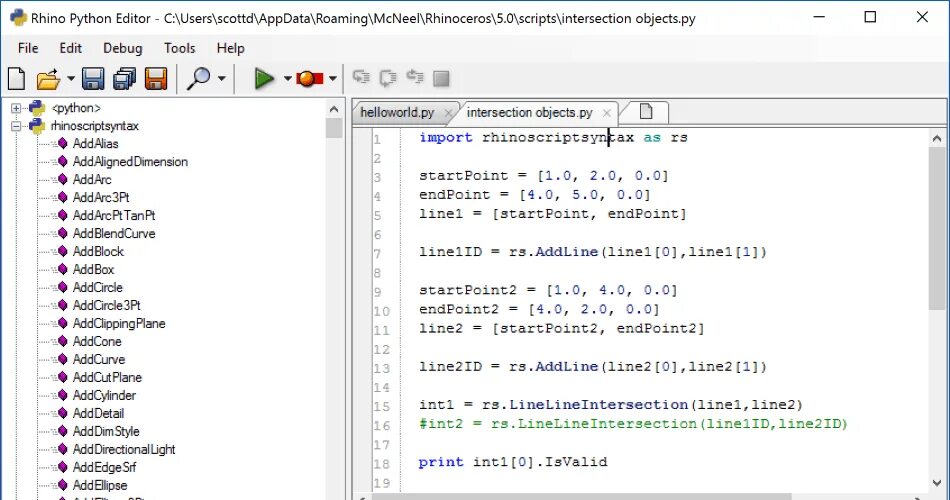Click the tree panel scrollbar thumb
This screenshot has height=500, width=950.
pyautogui.click(x=334, y=128)
